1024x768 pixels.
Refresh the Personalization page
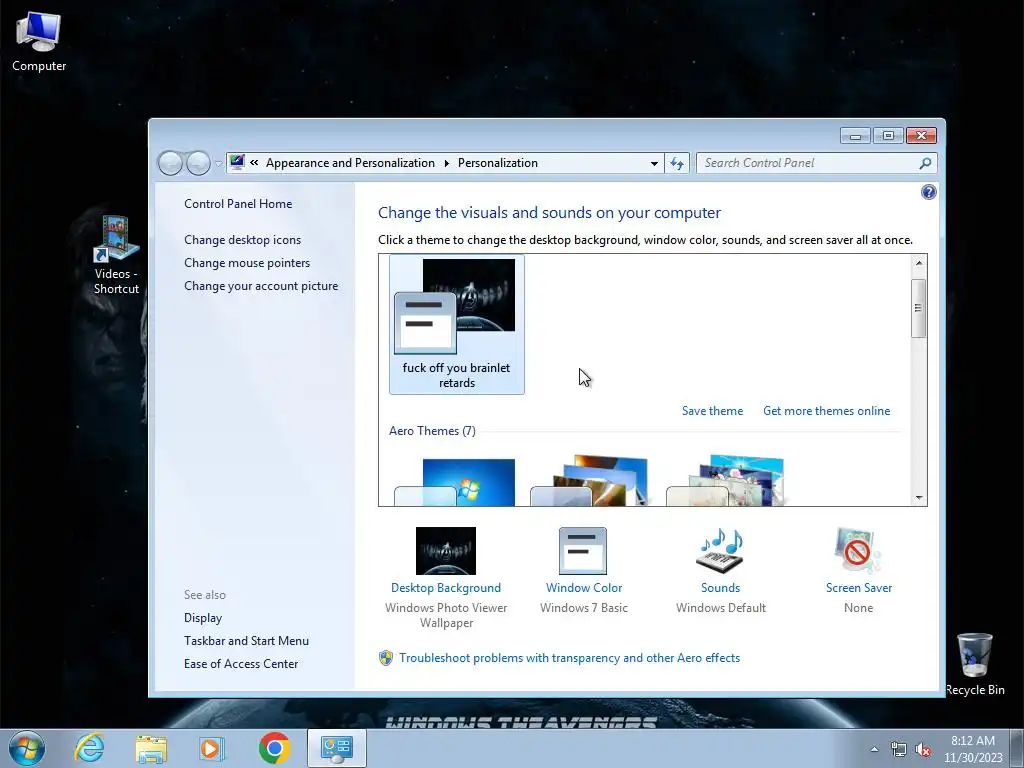coord(677,163)
